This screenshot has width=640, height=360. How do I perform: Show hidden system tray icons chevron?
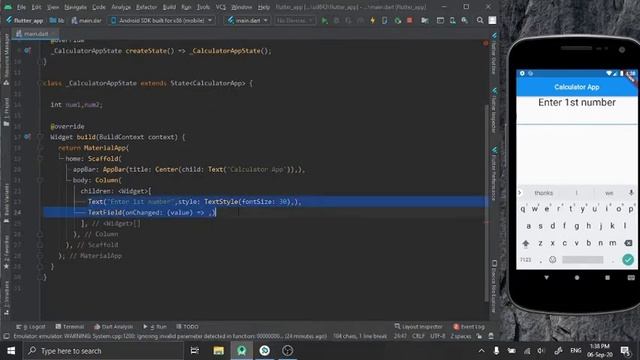(x=482, y=351)
